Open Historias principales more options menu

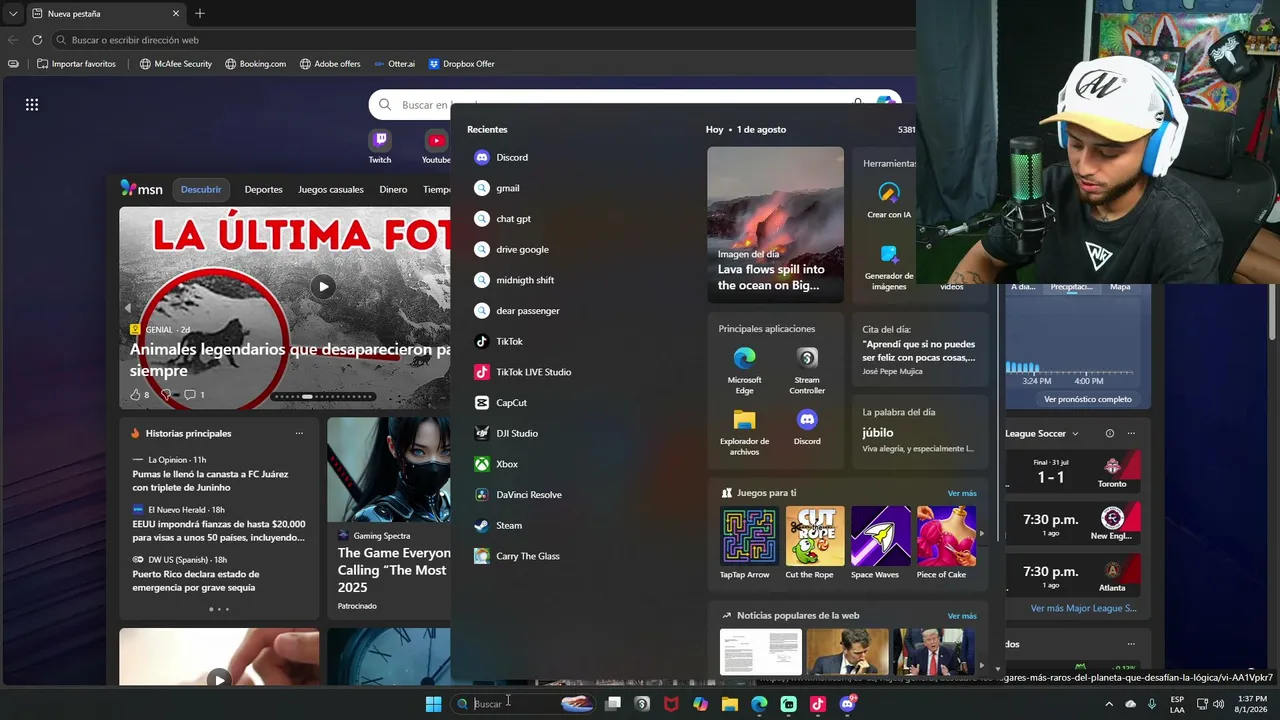(299, 434)
